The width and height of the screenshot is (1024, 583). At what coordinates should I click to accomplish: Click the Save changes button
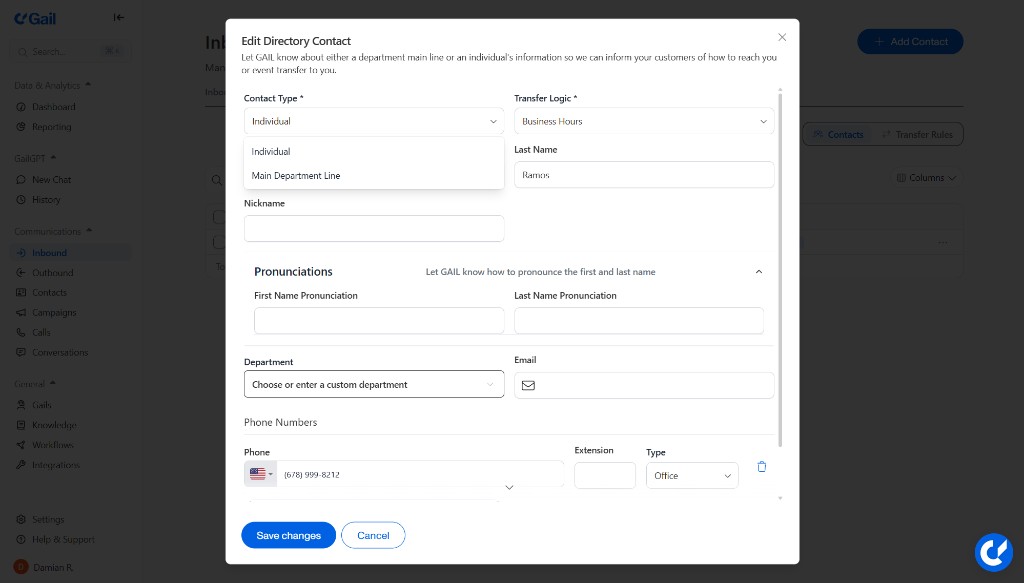[x=288, y=535]
